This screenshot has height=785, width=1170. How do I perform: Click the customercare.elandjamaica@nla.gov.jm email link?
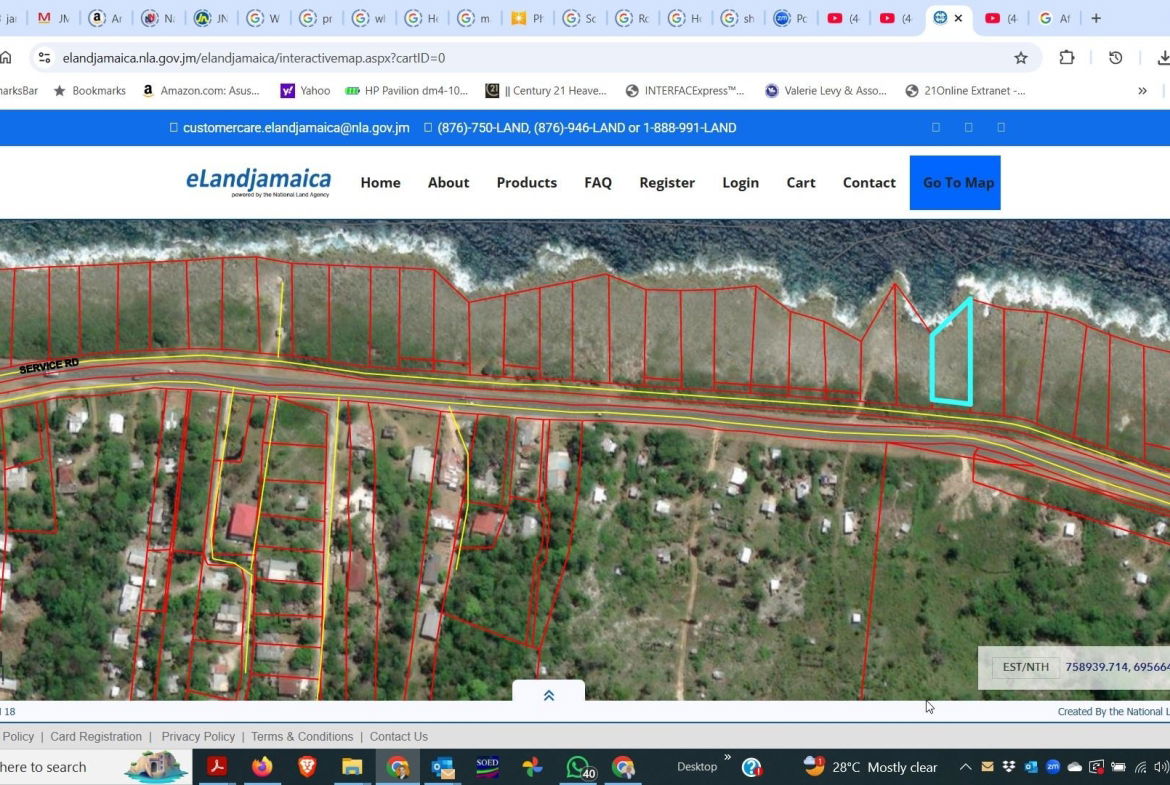coord(295,127)
